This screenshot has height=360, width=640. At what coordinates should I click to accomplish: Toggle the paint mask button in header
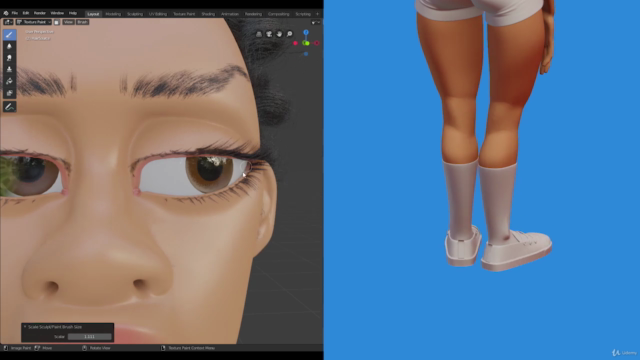coord(57,22)
